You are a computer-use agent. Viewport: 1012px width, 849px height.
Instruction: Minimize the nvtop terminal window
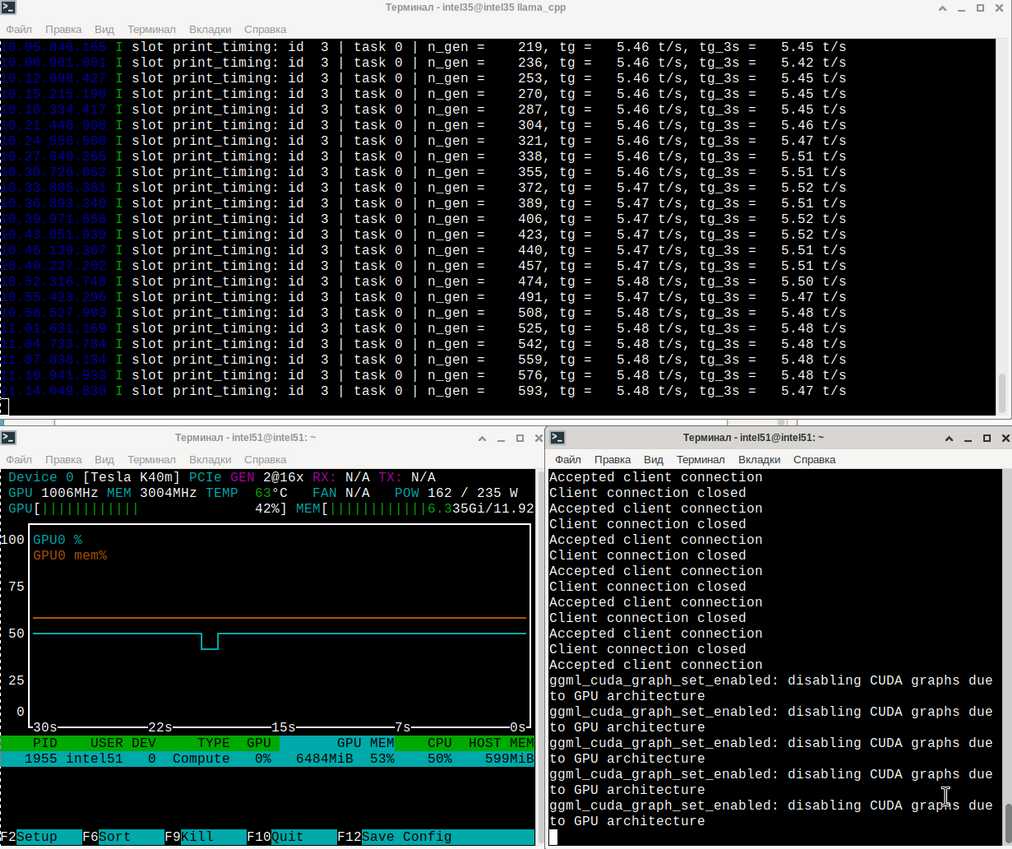(501, 438)
